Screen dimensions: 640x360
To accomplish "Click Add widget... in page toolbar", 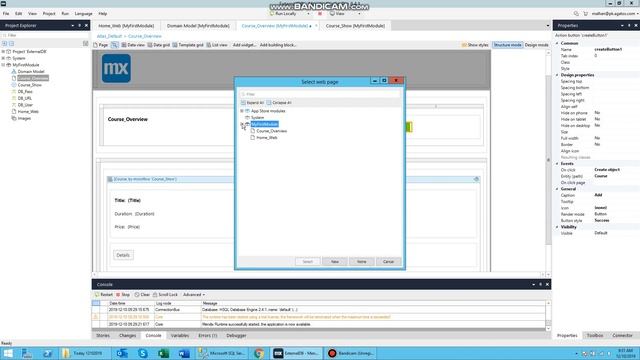I will click(244, 45).
